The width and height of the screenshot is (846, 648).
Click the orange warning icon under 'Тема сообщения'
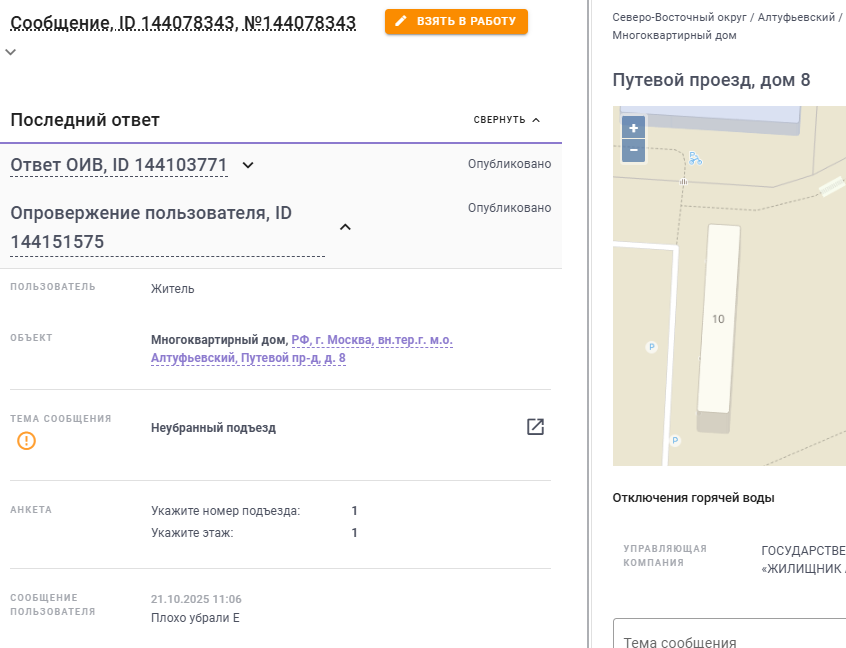click(x=26, y=440)
